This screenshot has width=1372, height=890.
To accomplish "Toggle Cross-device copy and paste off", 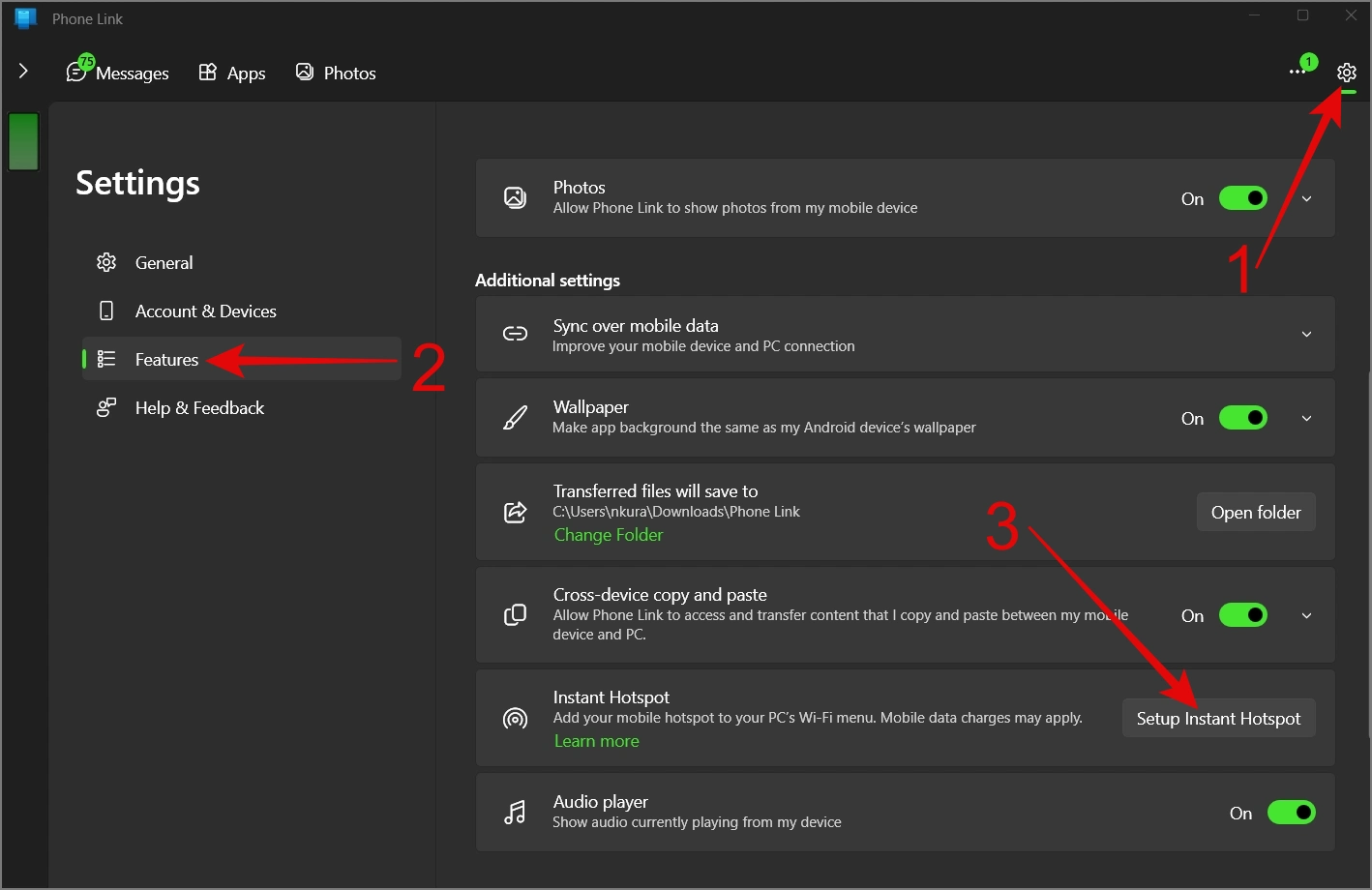I will 1243,615.
